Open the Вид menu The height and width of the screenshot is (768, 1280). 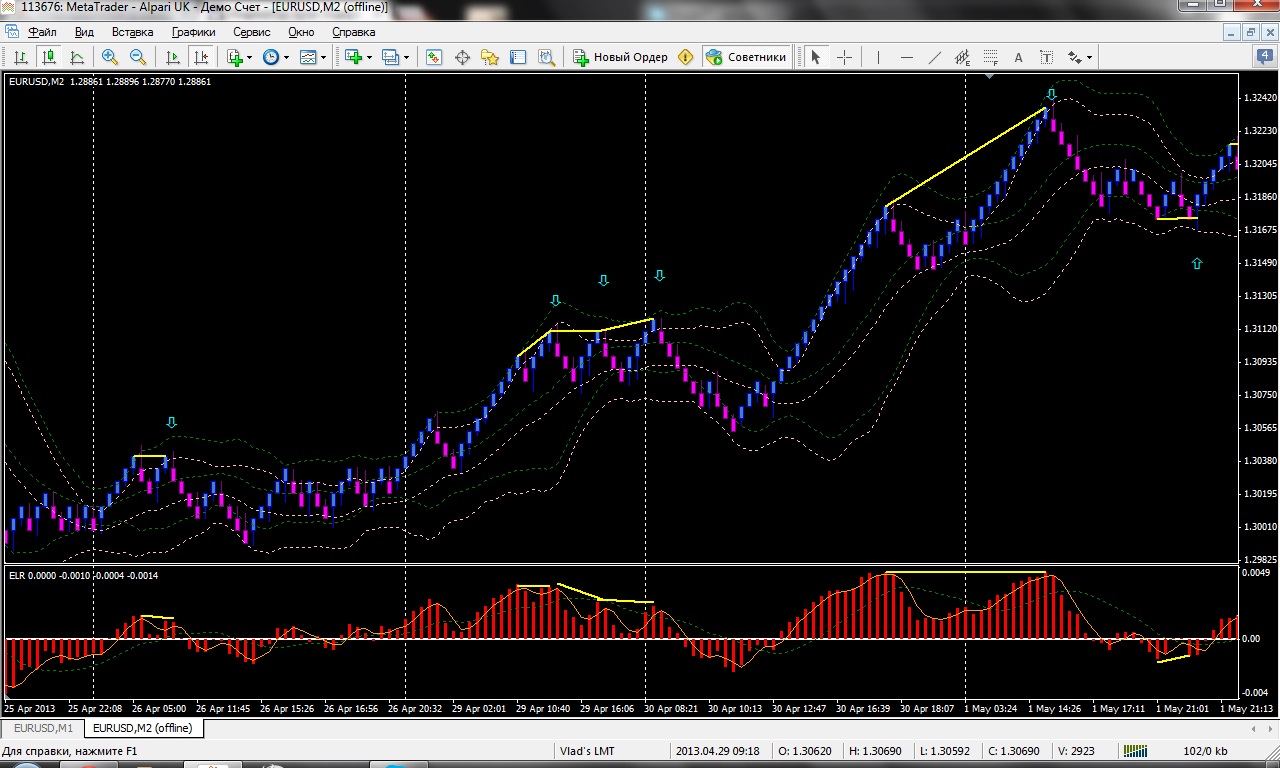click(84, 32)
